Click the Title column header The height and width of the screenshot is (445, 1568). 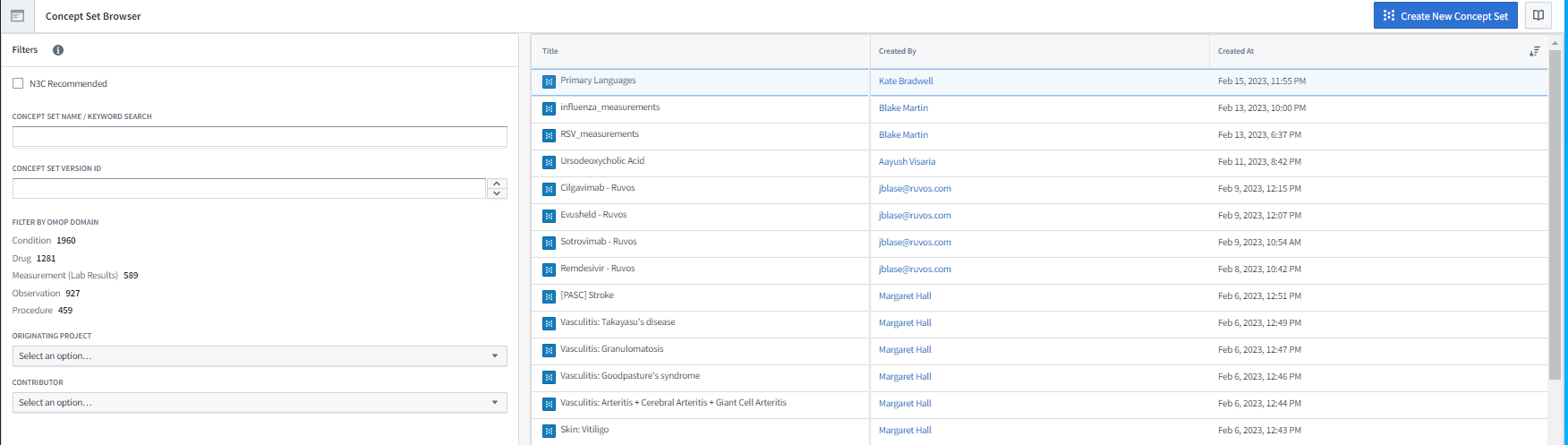[550, 52]
